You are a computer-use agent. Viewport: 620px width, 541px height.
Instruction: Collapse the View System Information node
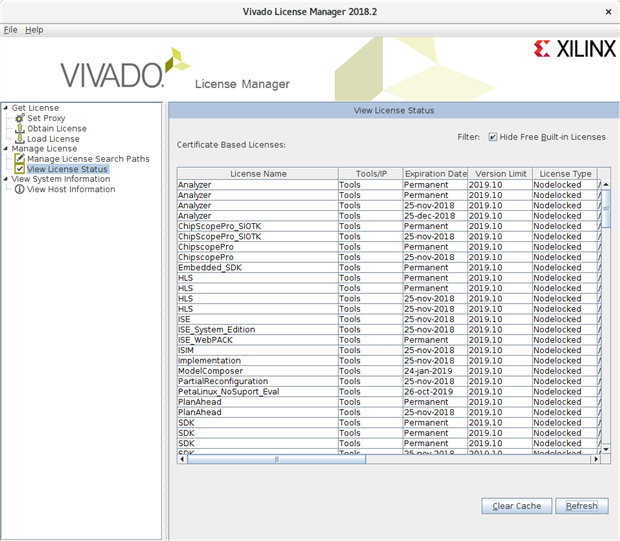tap(6, 179)
